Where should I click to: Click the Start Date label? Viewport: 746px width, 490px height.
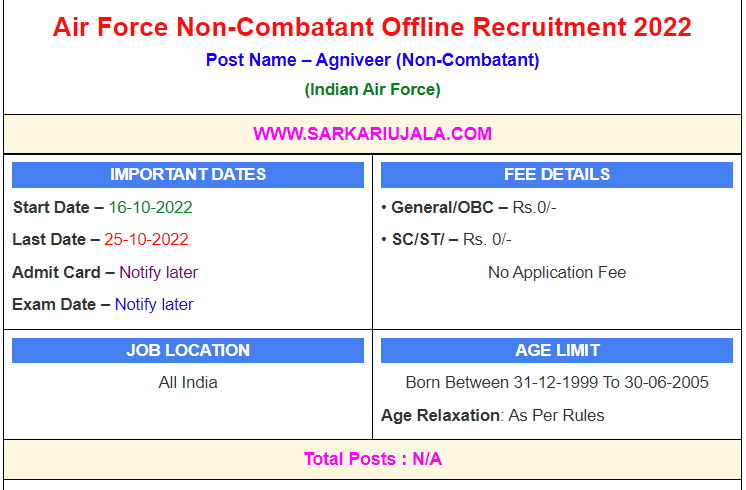coord(52,208)
